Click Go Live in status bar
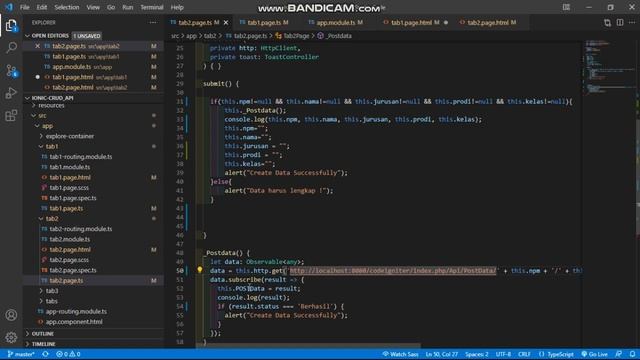This screenshot has width=640, height=360. (594, 354)
